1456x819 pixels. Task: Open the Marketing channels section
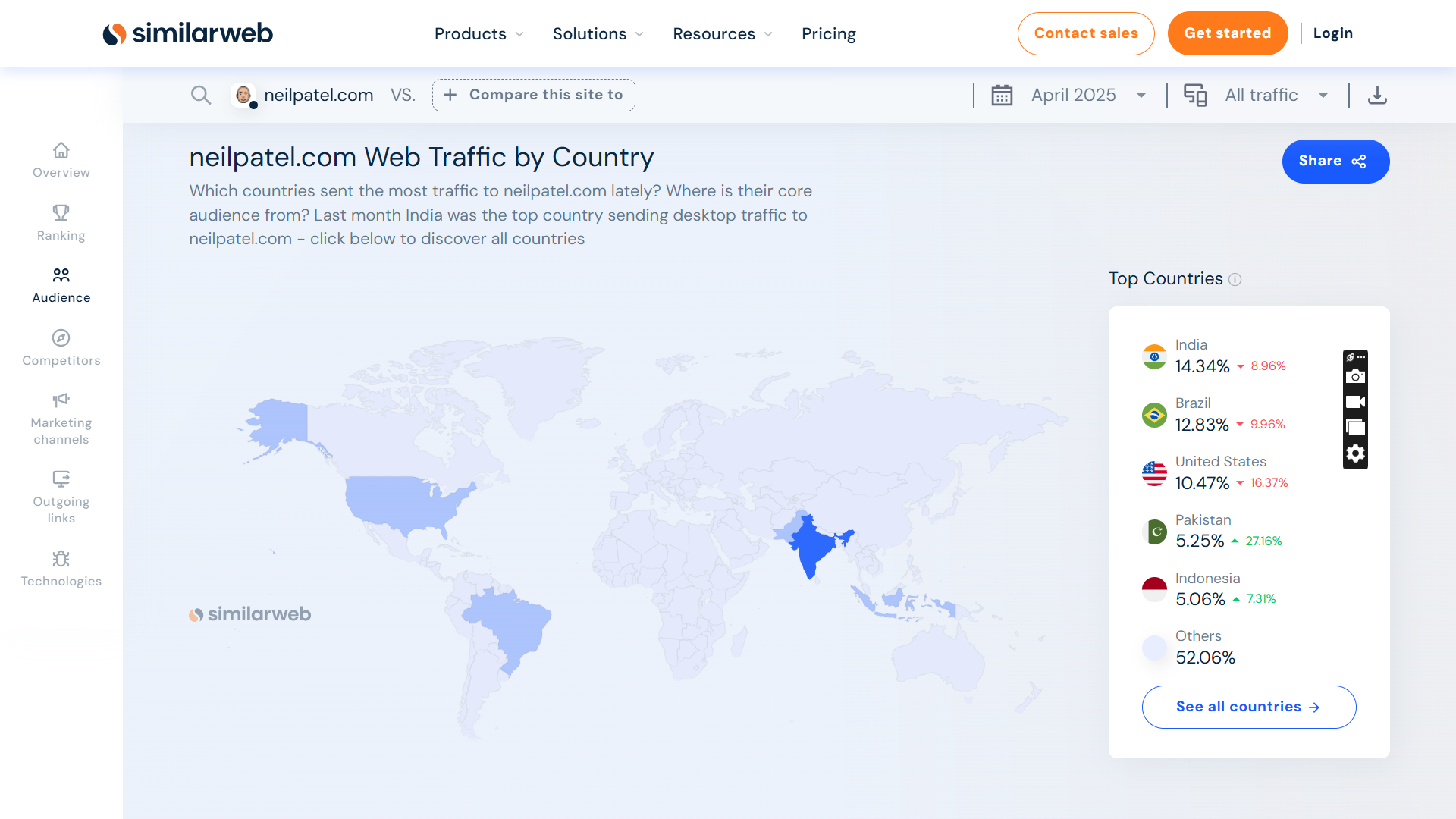coord(61,419)
